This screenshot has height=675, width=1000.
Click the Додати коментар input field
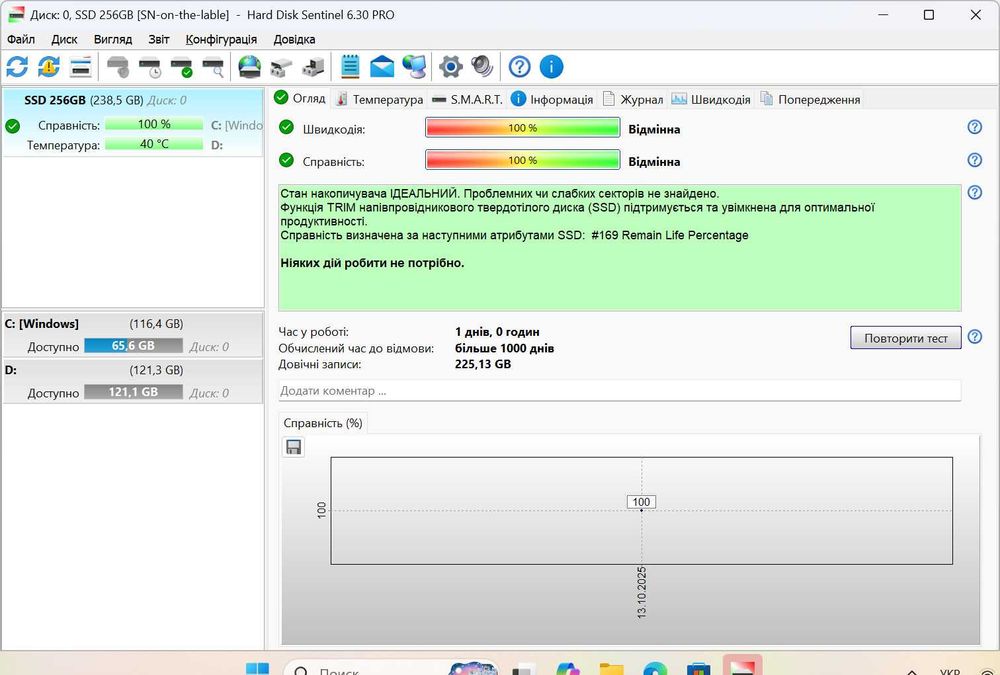pyautogui.click(x=619, y=390)
